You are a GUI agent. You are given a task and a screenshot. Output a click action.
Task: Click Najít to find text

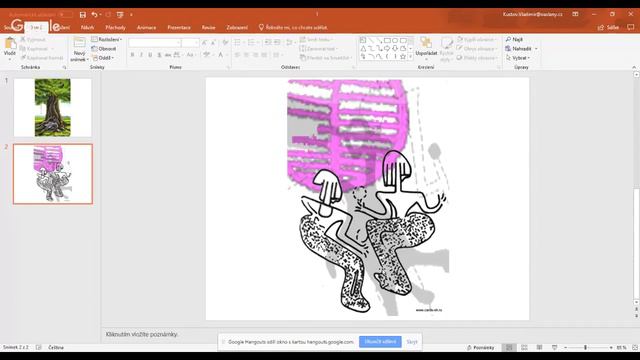point(514,39)
